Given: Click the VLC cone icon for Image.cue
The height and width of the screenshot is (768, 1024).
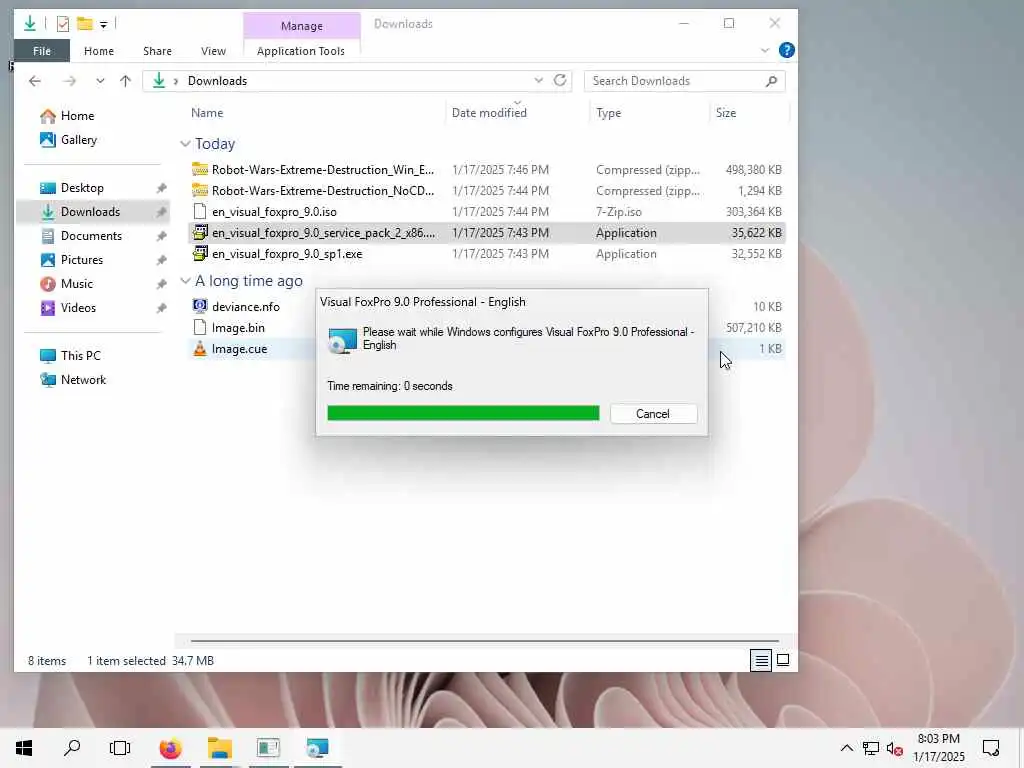Looking at the screenshot, I should (x=200, y=349).
